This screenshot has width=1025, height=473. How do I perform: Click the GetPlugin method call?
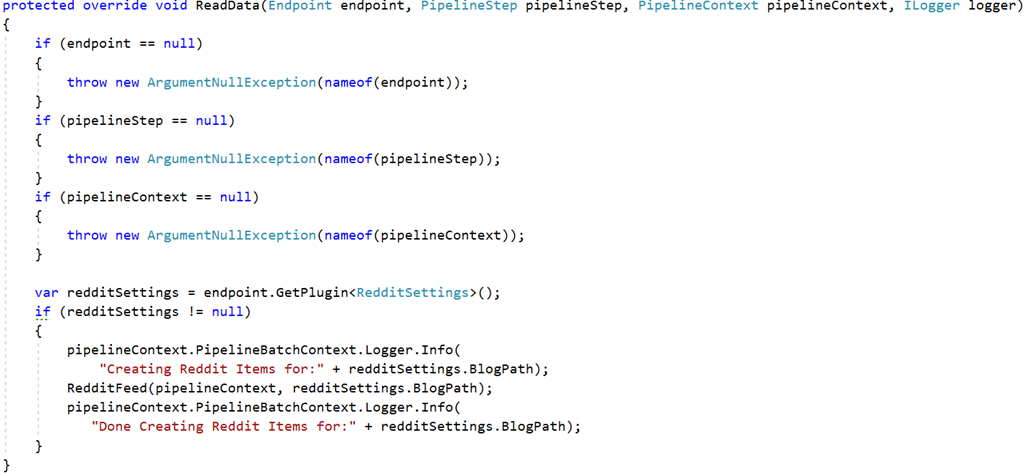point(311,292)
